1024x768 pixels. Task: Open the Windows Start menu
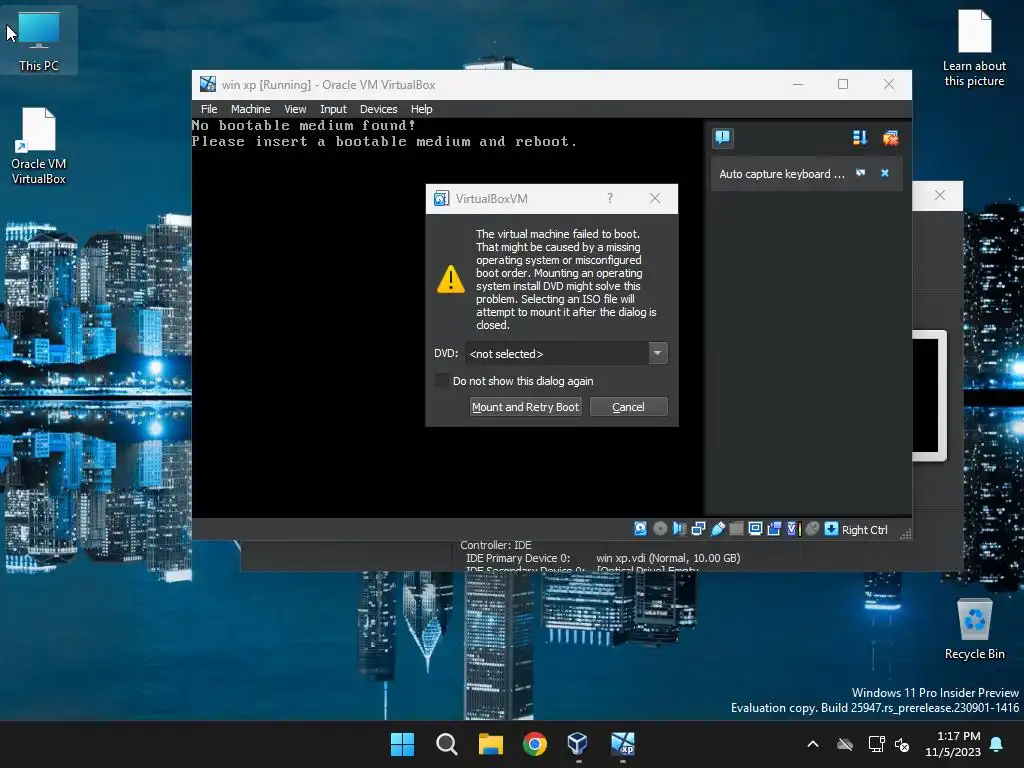pyautogui.click(x=402, y=744)
